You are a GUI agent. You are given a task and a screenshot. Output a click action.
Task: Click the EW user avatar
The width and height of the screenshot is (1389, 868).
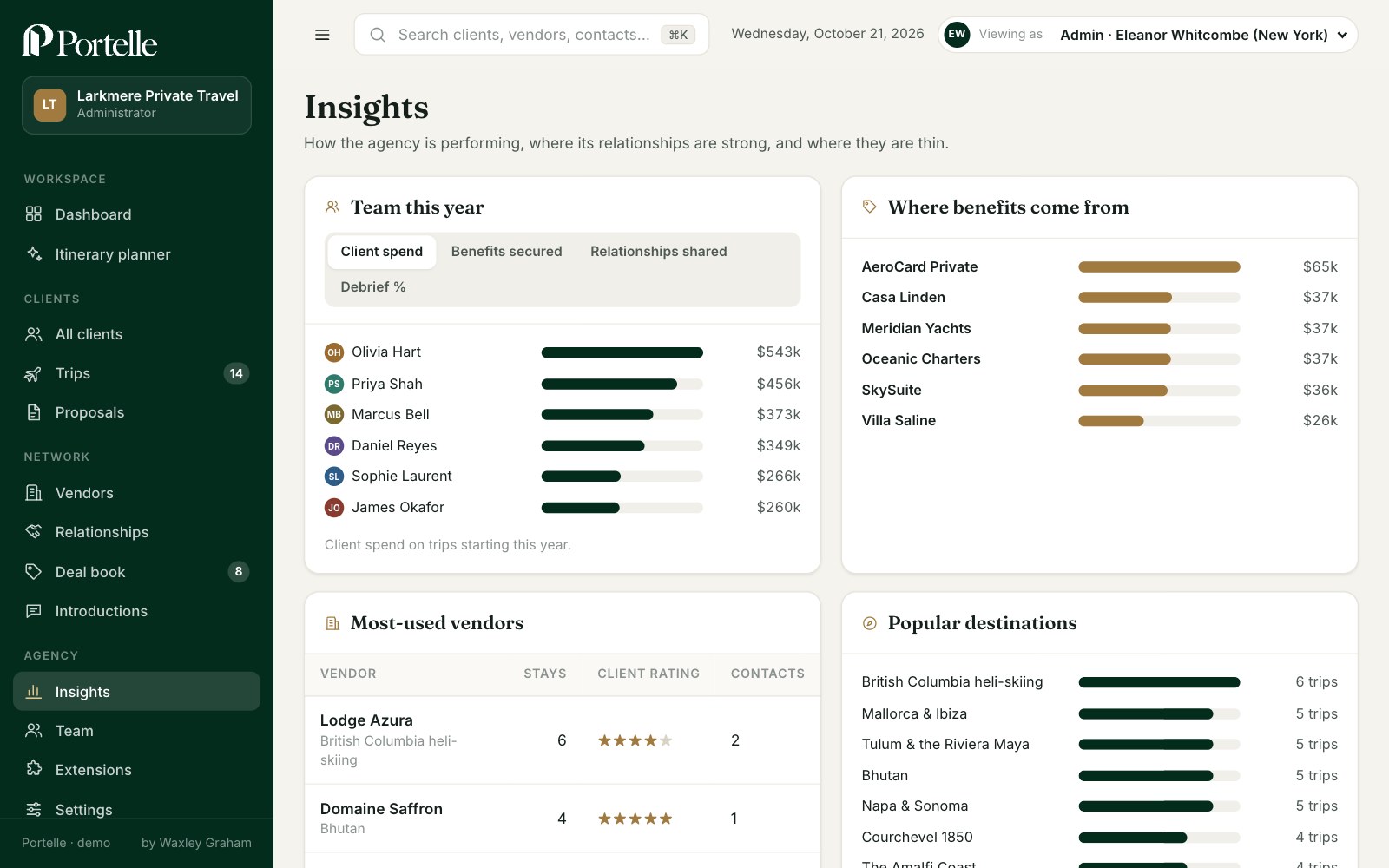pyautogui.click(x=957, y=35)
